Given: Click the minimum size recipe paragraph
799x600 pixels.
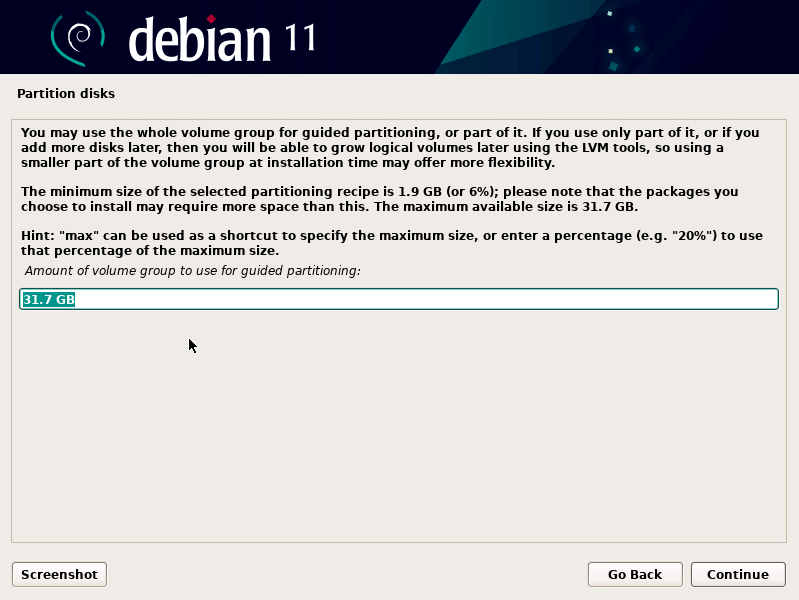Looking at the screenshot, I should pyautogui.click(x=380, y=199).
